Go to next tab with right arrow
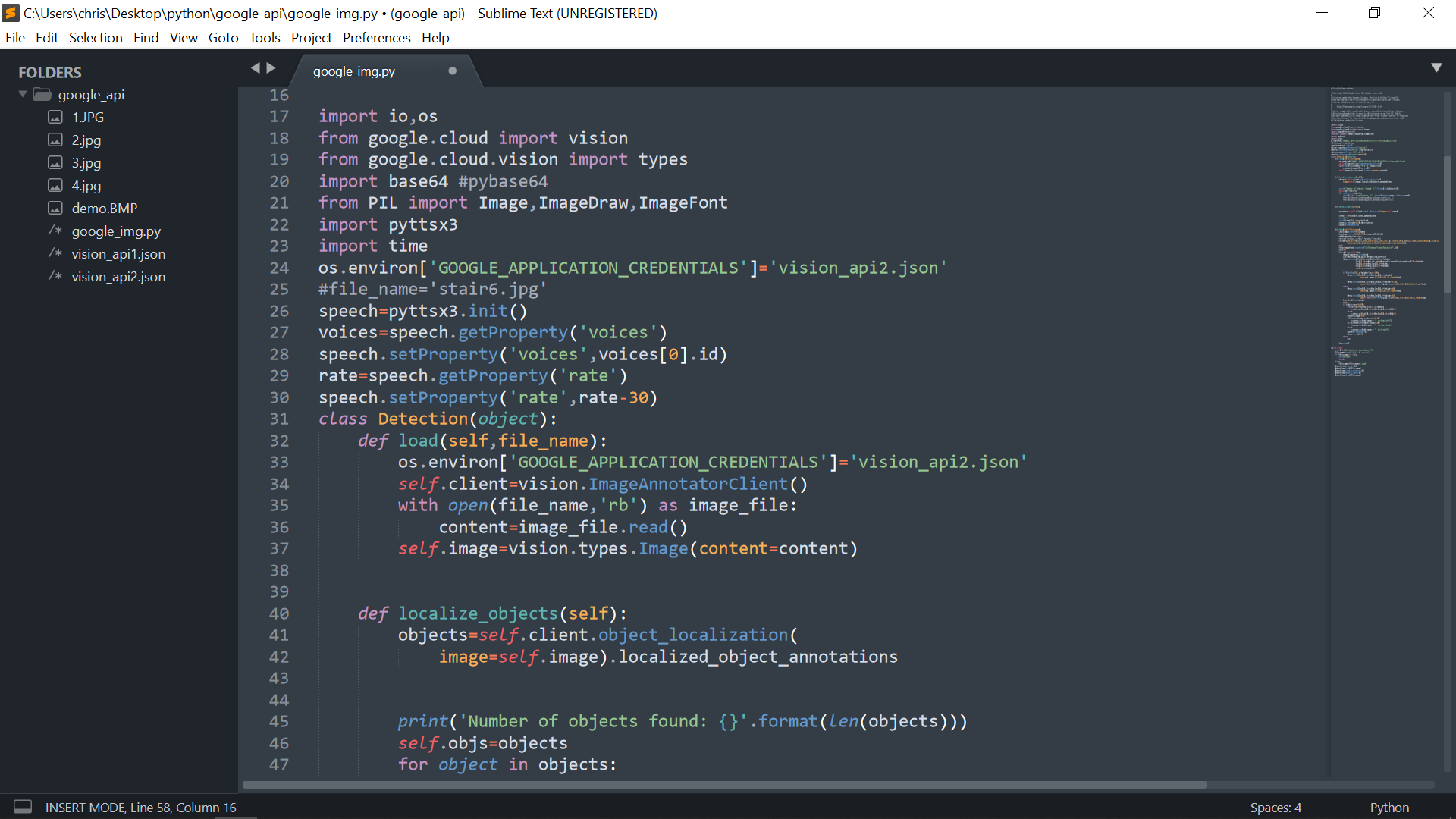 click(x=271, y=68)
